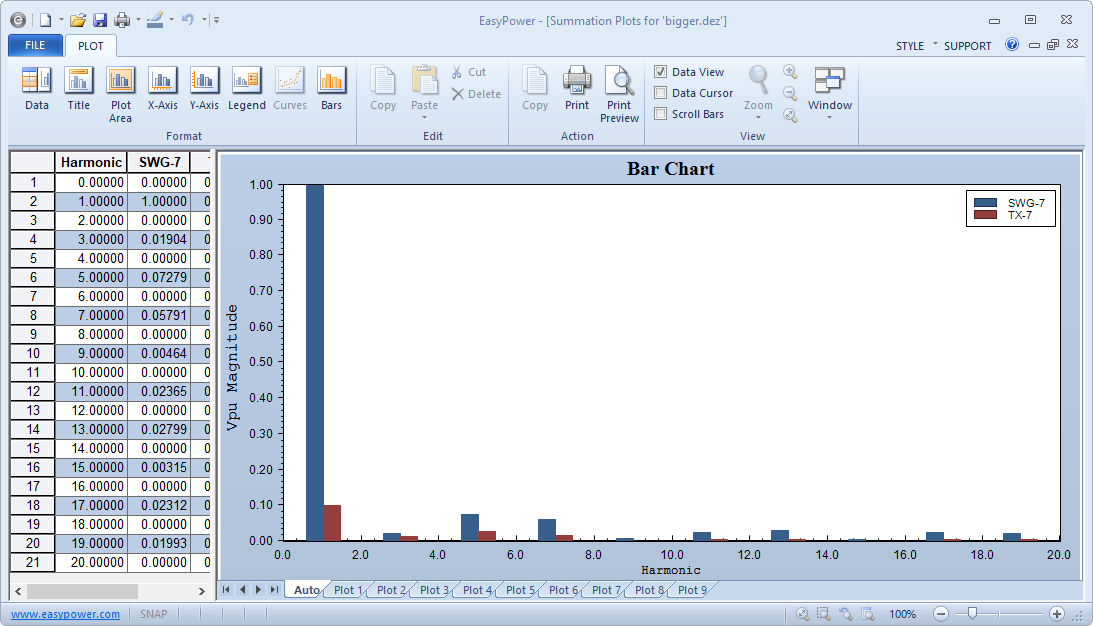The width and height of the screenshot is (1093, 626).
Task: Uncheck the Data View checkbox
Action: tap(661, 72)
